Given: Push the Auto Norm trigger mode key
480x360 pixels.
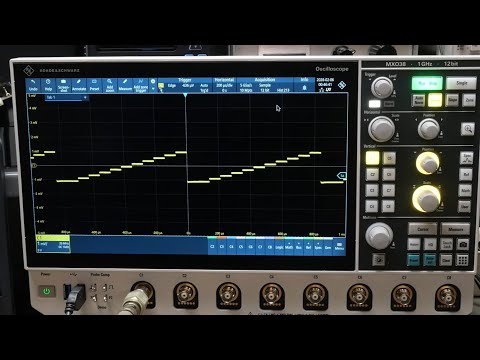Looking at the screenshot, I should coord(419,100).
